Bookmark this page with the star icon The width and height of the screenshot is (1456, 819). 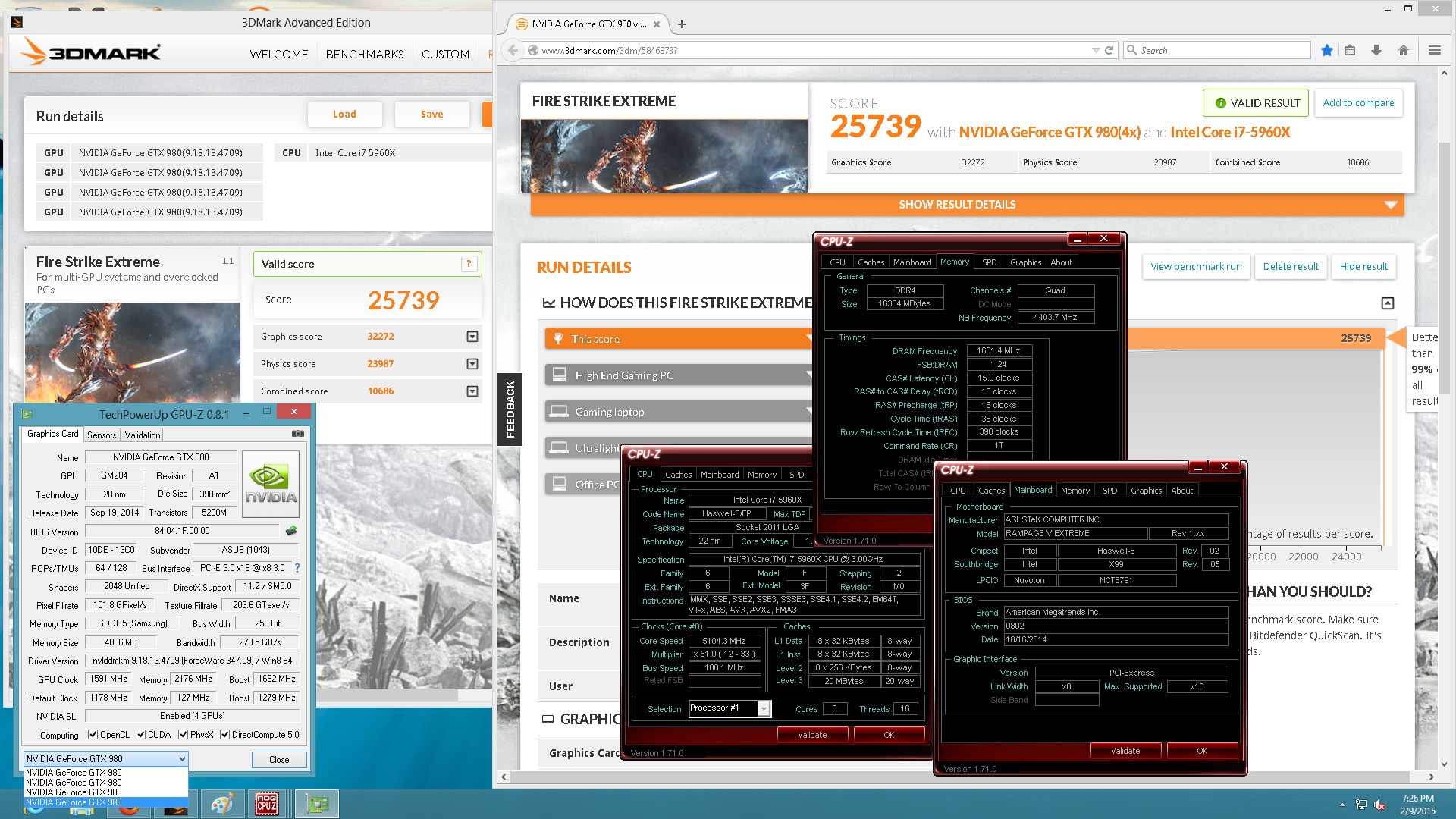pyautogui.click(x=1326, y=50)
